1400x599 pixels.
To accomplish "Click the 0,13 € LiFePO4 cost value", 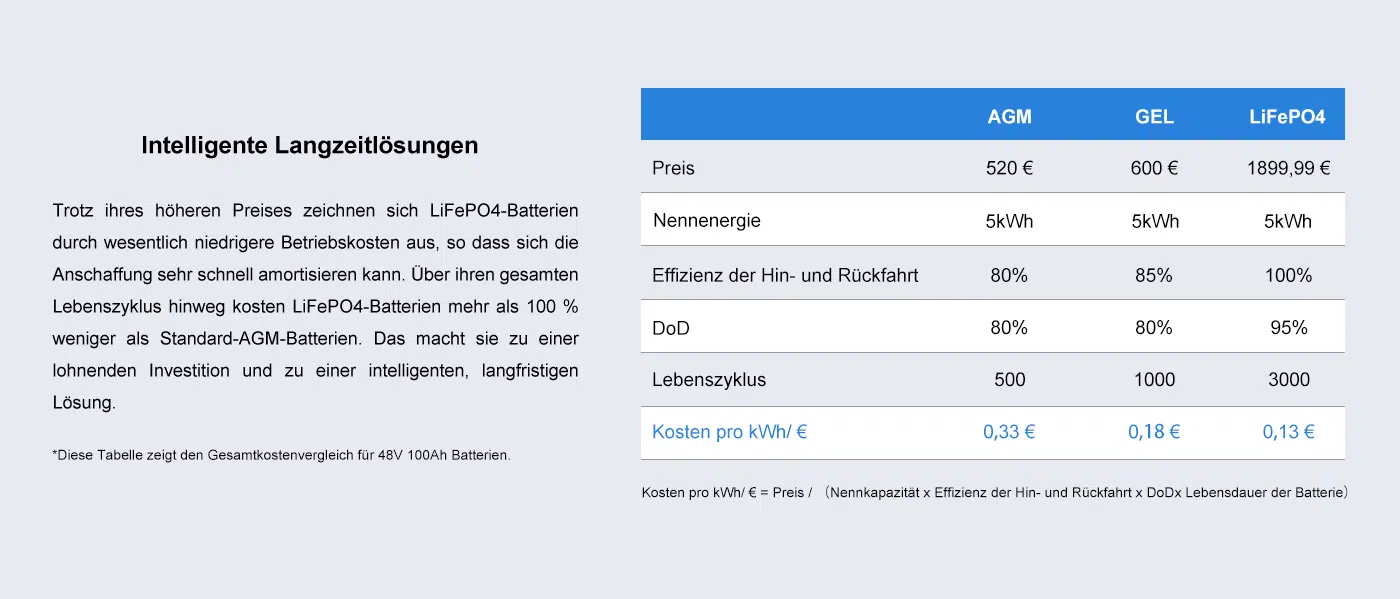I will [x=1288, y=432].
